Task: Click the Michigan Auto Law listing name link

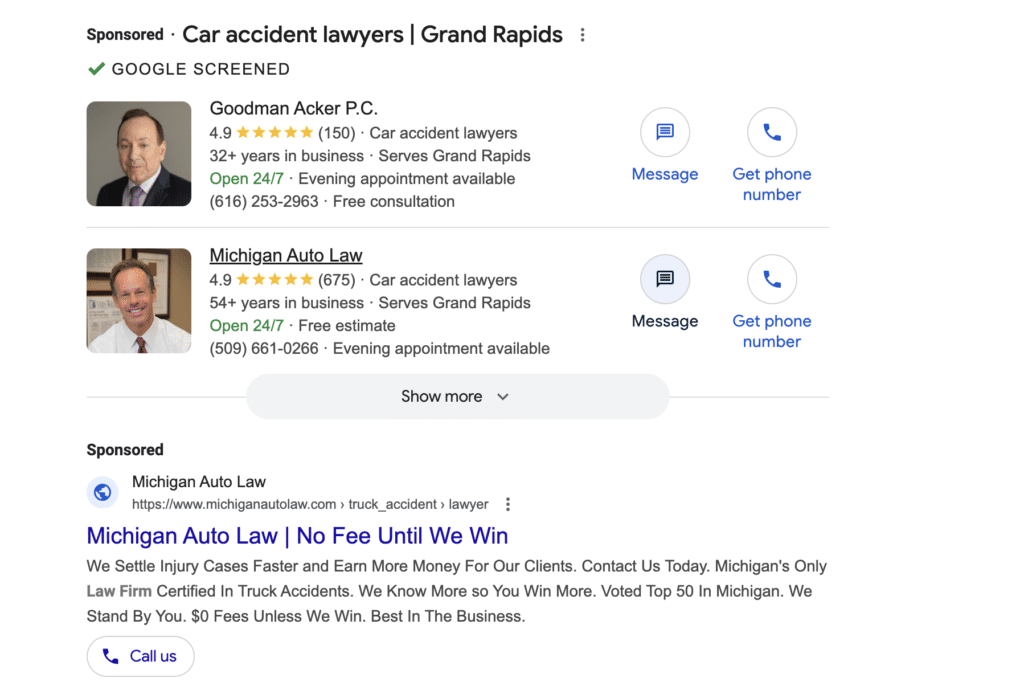Action: 286,255
